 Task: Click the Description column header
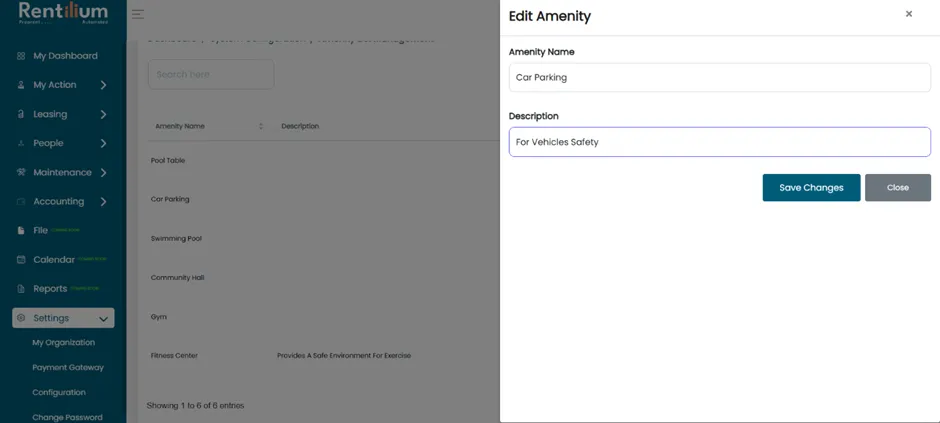(x=300, y=126)
